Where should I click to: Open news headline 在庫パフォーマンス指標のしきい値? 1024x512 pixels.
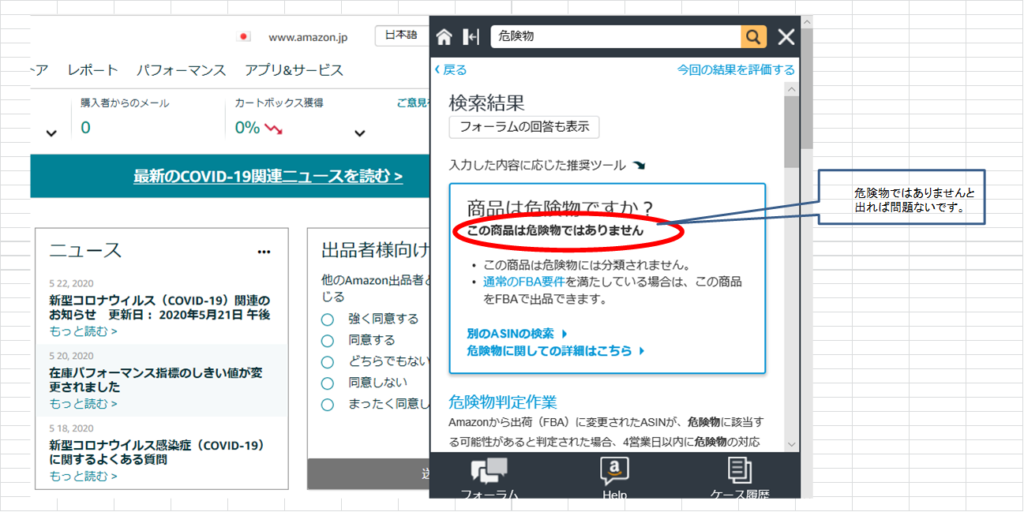pyautogui.click(x=157, y=380)
